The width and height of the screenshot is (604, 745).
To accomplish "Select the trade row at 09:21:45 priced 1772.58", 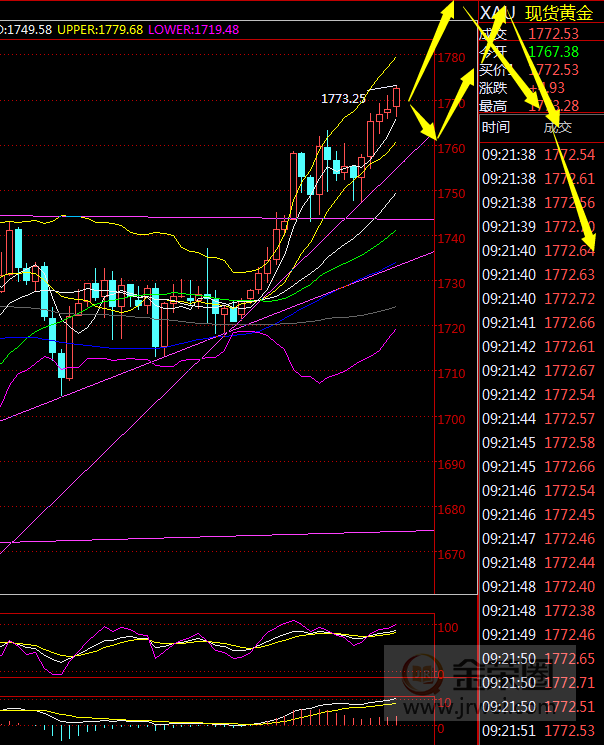I will 540,443.
